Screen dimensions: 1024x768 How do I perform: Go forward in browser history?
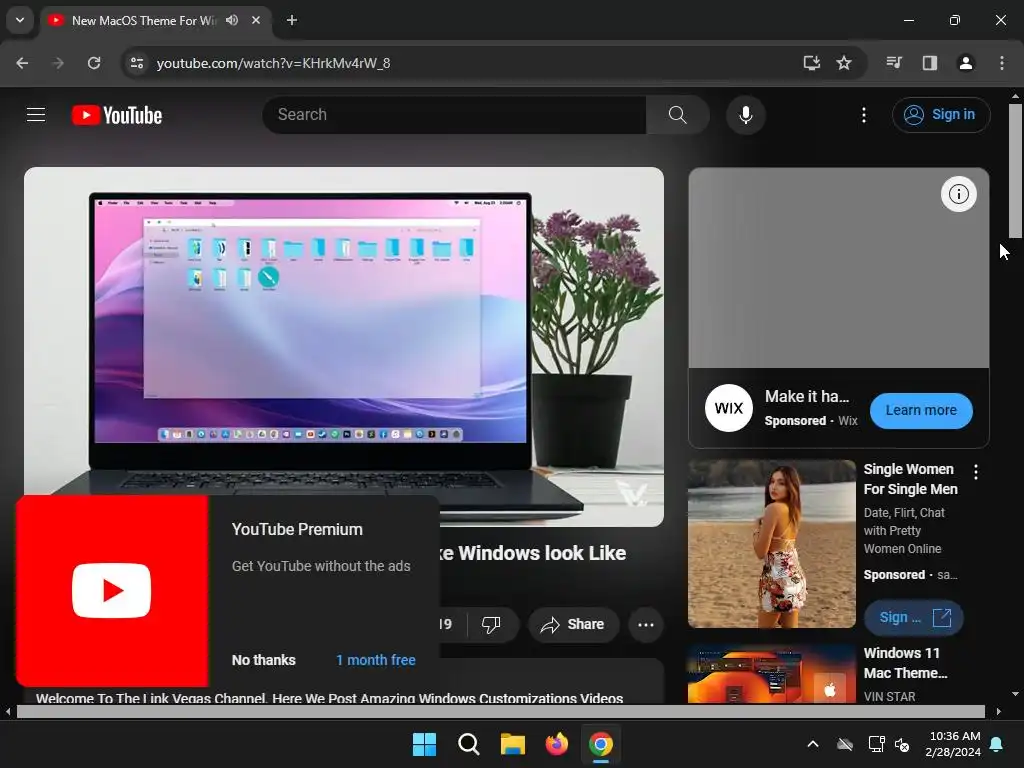point(58,63)
